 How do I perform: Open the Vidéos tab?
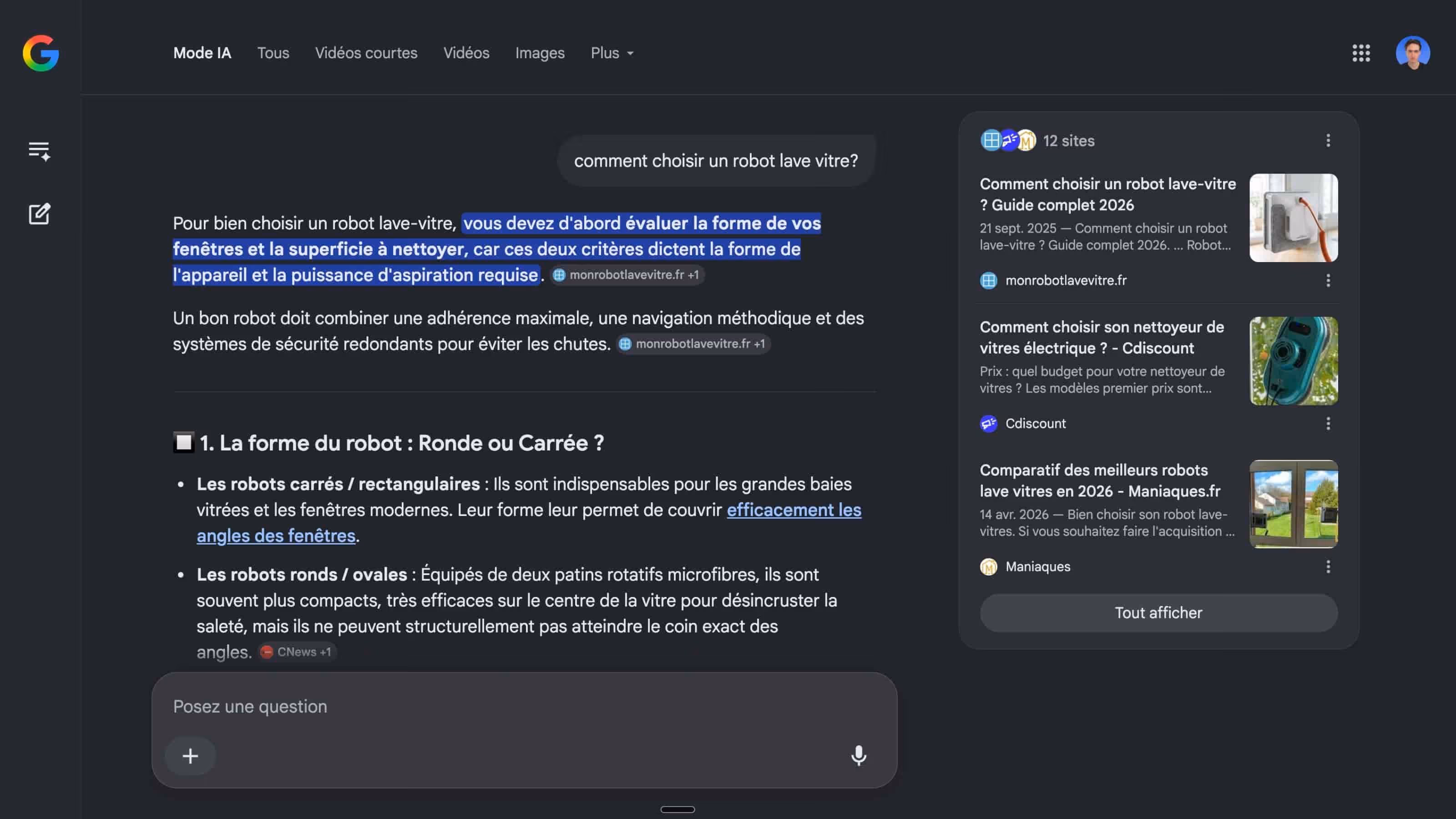pyautogui.click(x=466, y=53)
